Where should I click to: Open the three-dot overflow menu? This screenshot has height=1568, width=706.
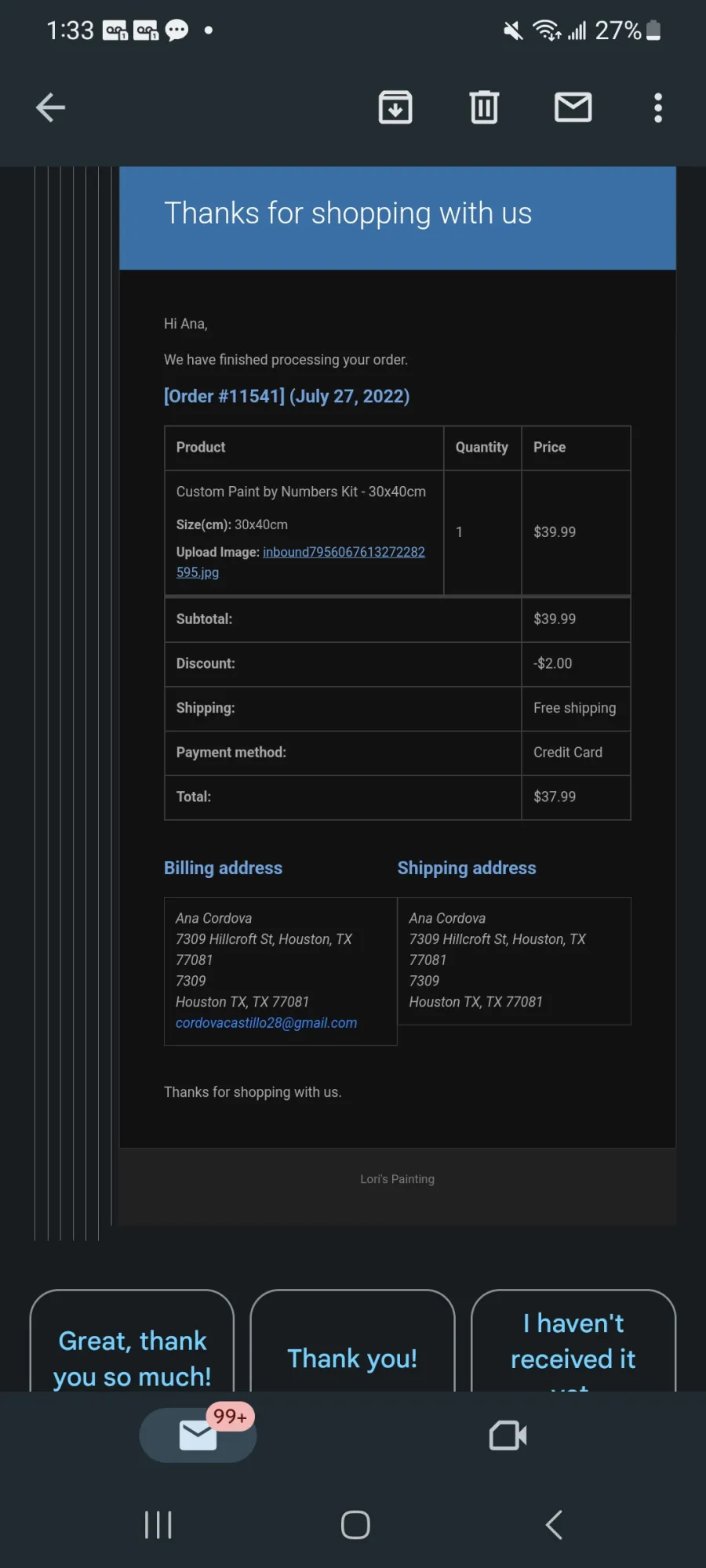[x=658, y=107]
